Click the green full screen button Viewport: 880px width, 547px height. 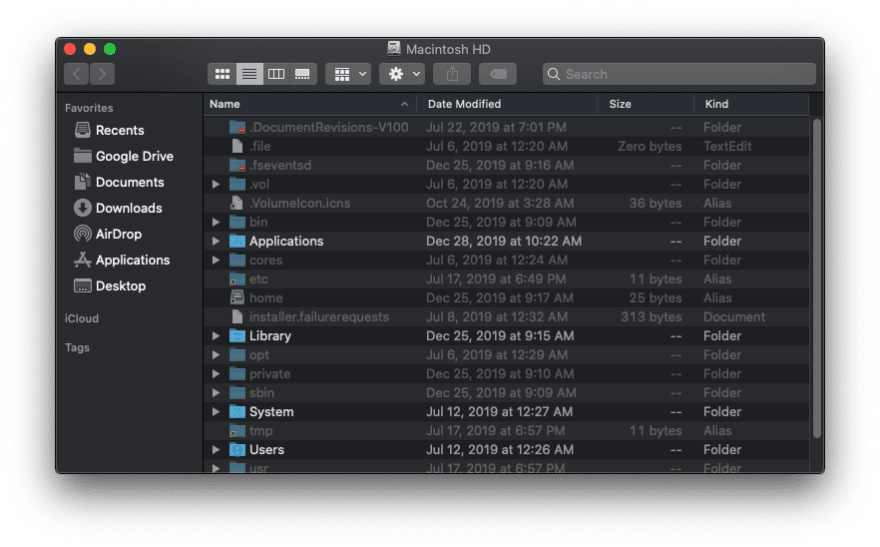110,49
